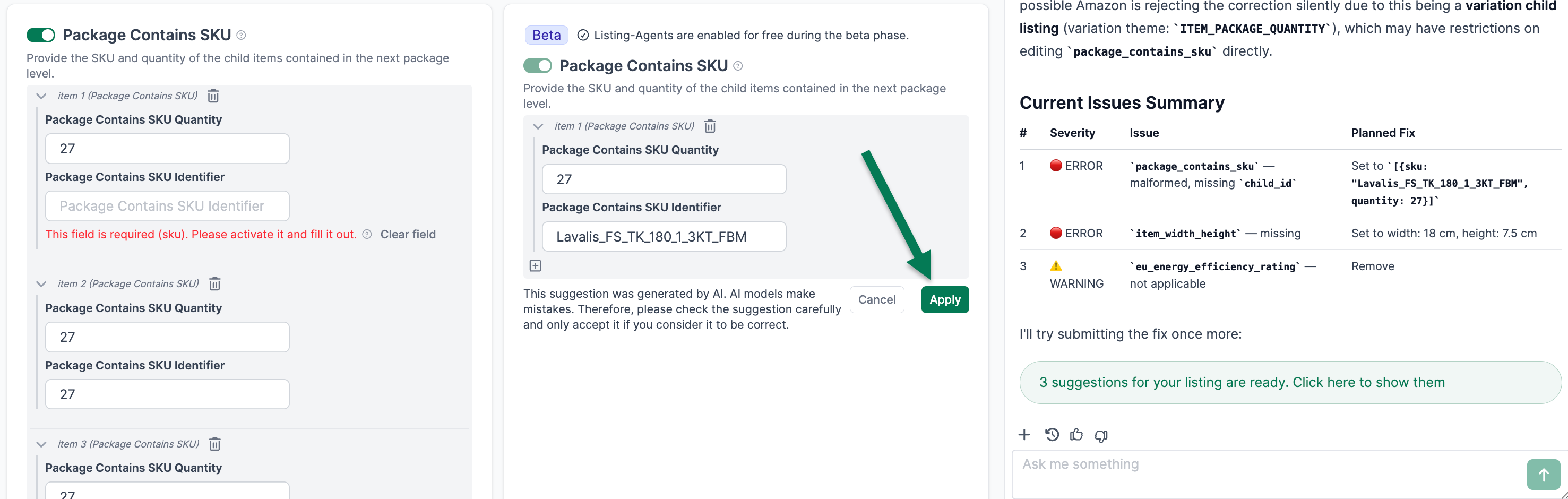Screen dimensions: 1568x499
Task: Add a new SKU item with the plus icon
Action: coord(535,265)
